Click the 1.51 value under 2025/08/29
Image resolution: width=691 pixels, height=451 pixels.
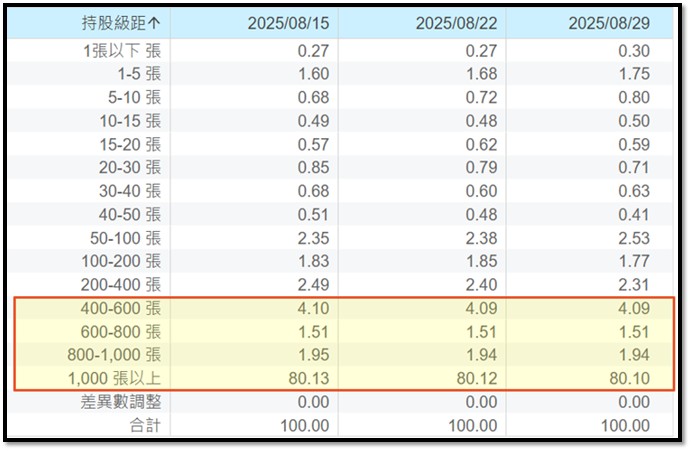pos(634,332)
